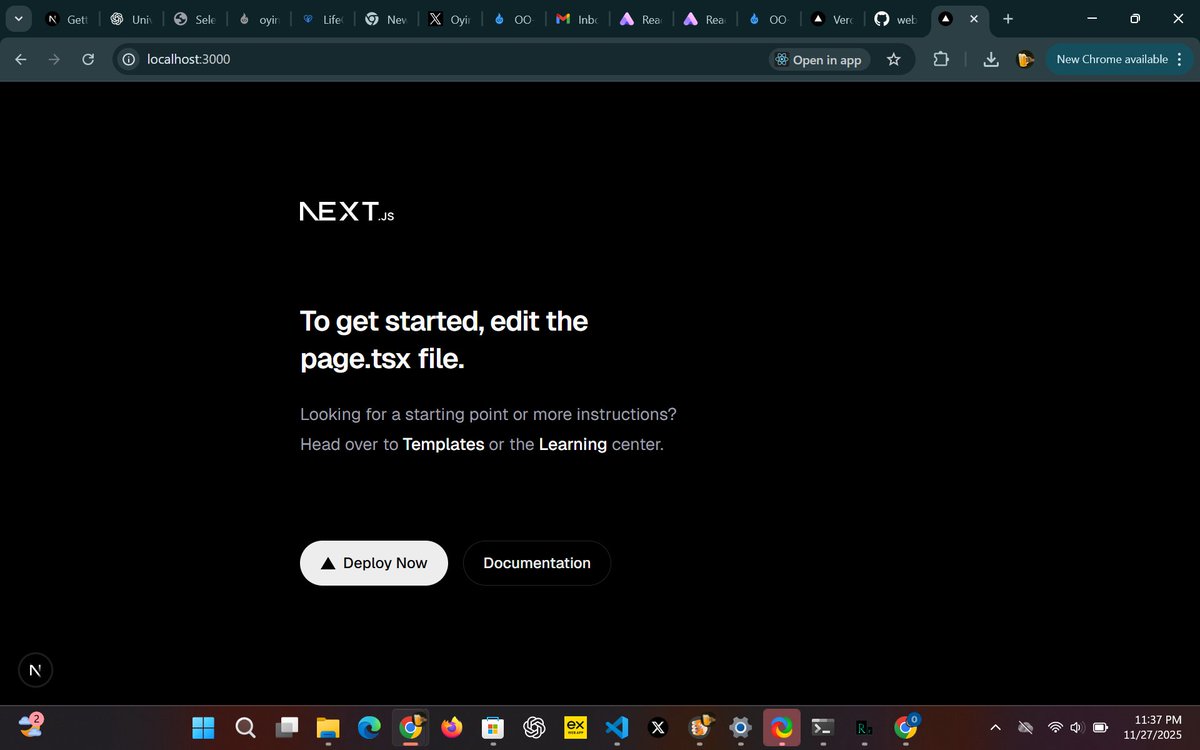Open the browser extensions puzzle icon
1200x750 pixels.
[x=940, y=59]
